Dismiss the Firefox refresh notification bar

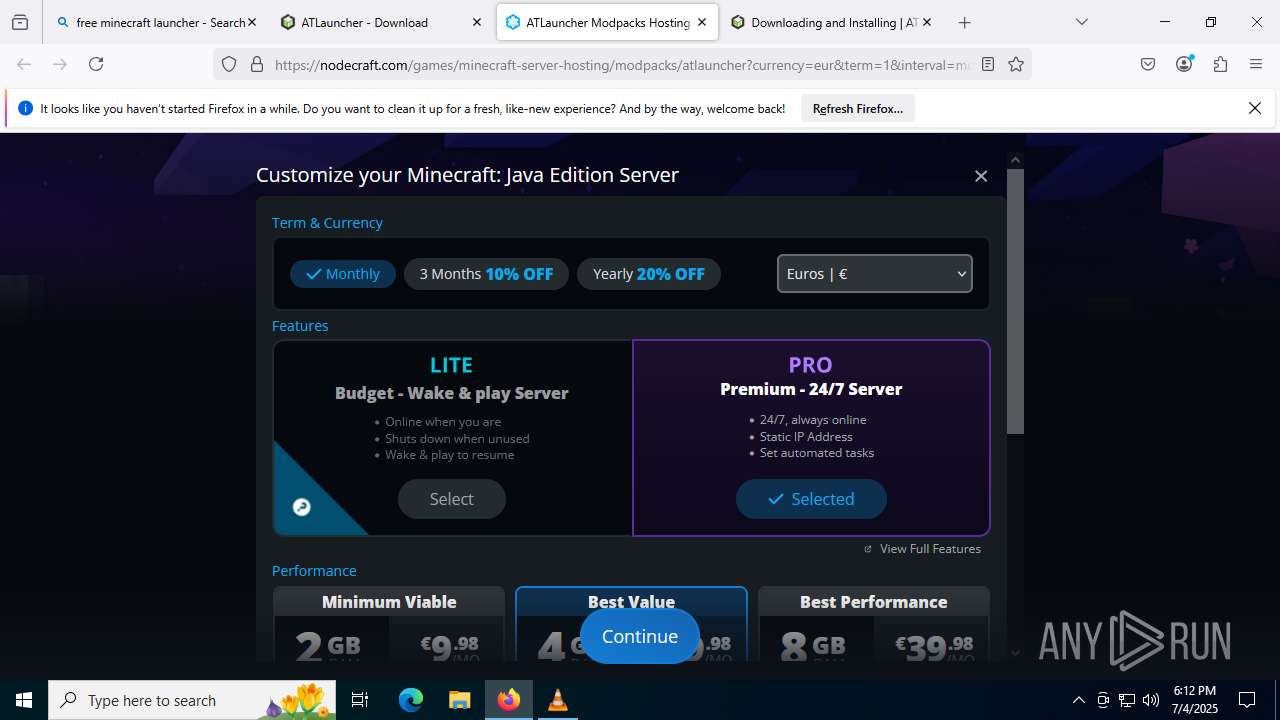coord(1255,108)
